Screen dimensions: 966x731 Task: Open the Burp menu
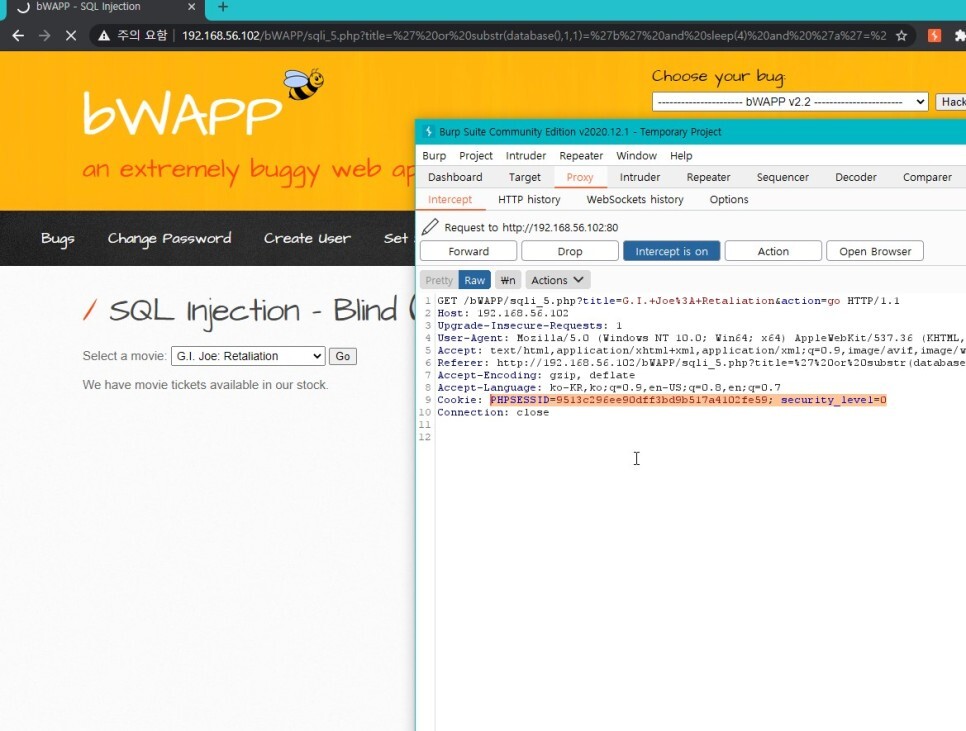point(434,156)
